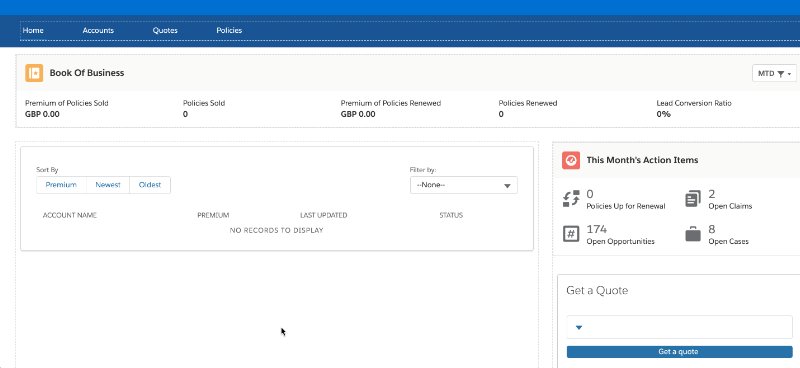This screenshot has width=800, height=368.
Task: Sort records by Premium
Action: [61, 185]
